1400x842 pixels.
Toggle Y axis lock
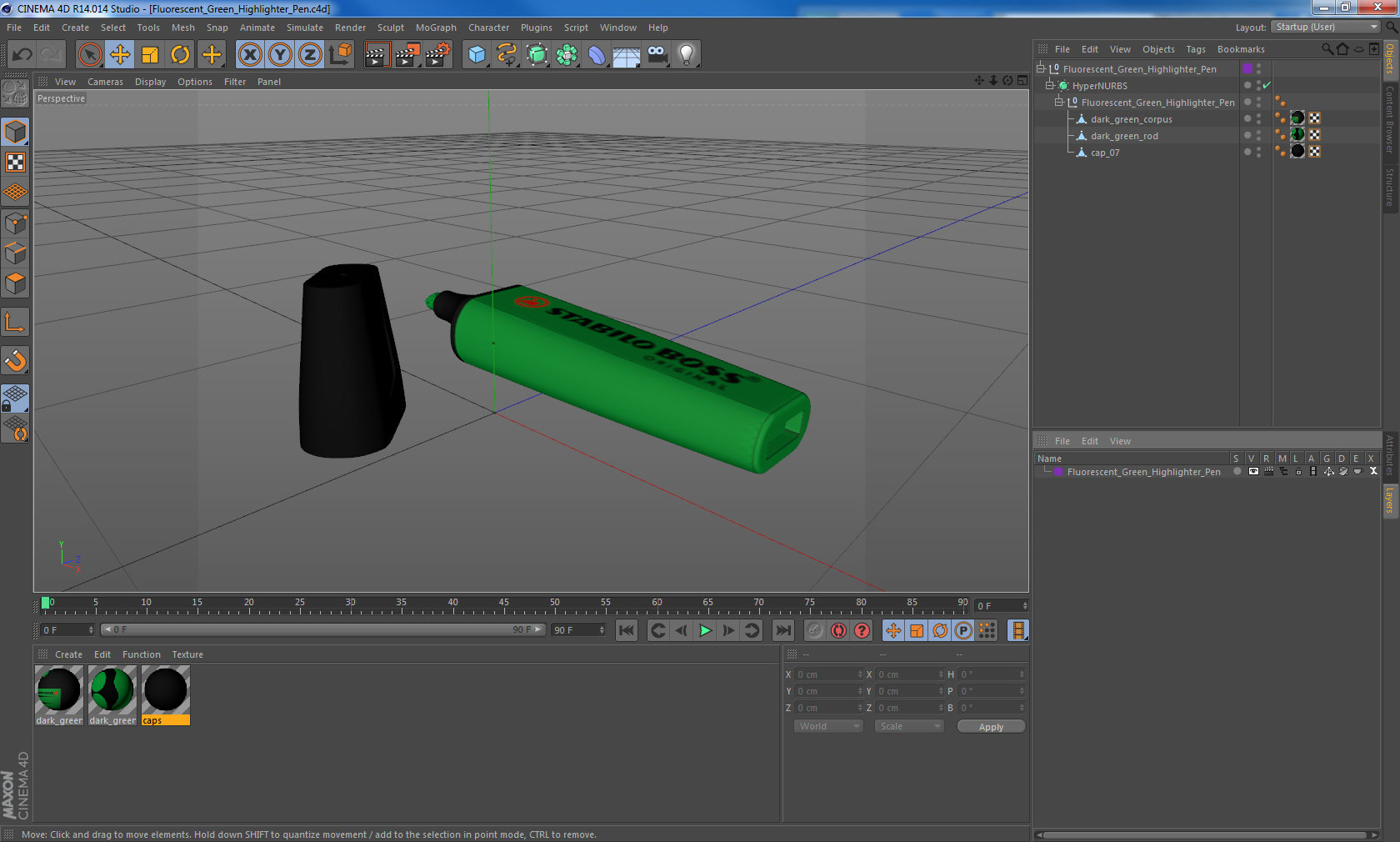pos(280,55)
